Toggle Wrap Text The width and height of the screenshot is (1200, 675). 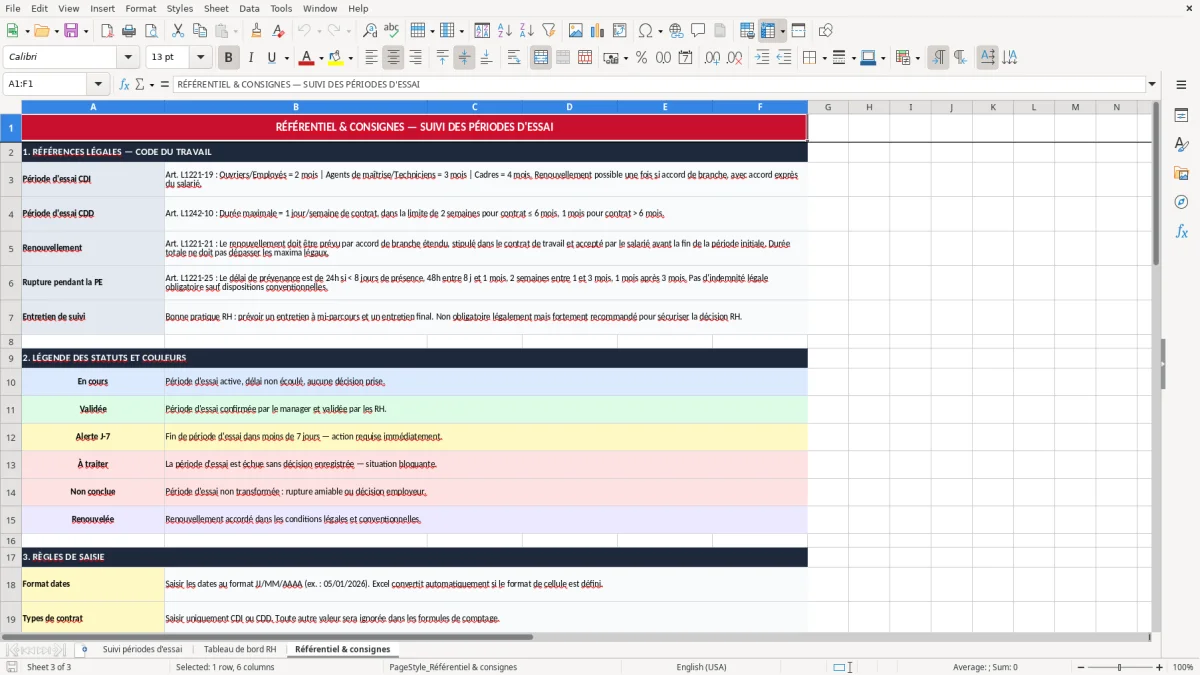pos(513,58)
